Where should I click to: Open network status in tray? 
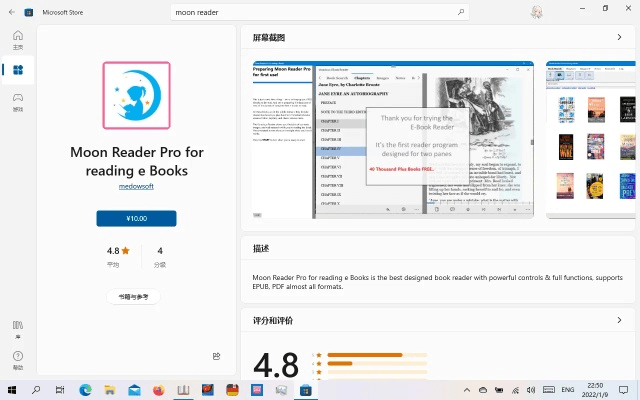pos(515,390)
